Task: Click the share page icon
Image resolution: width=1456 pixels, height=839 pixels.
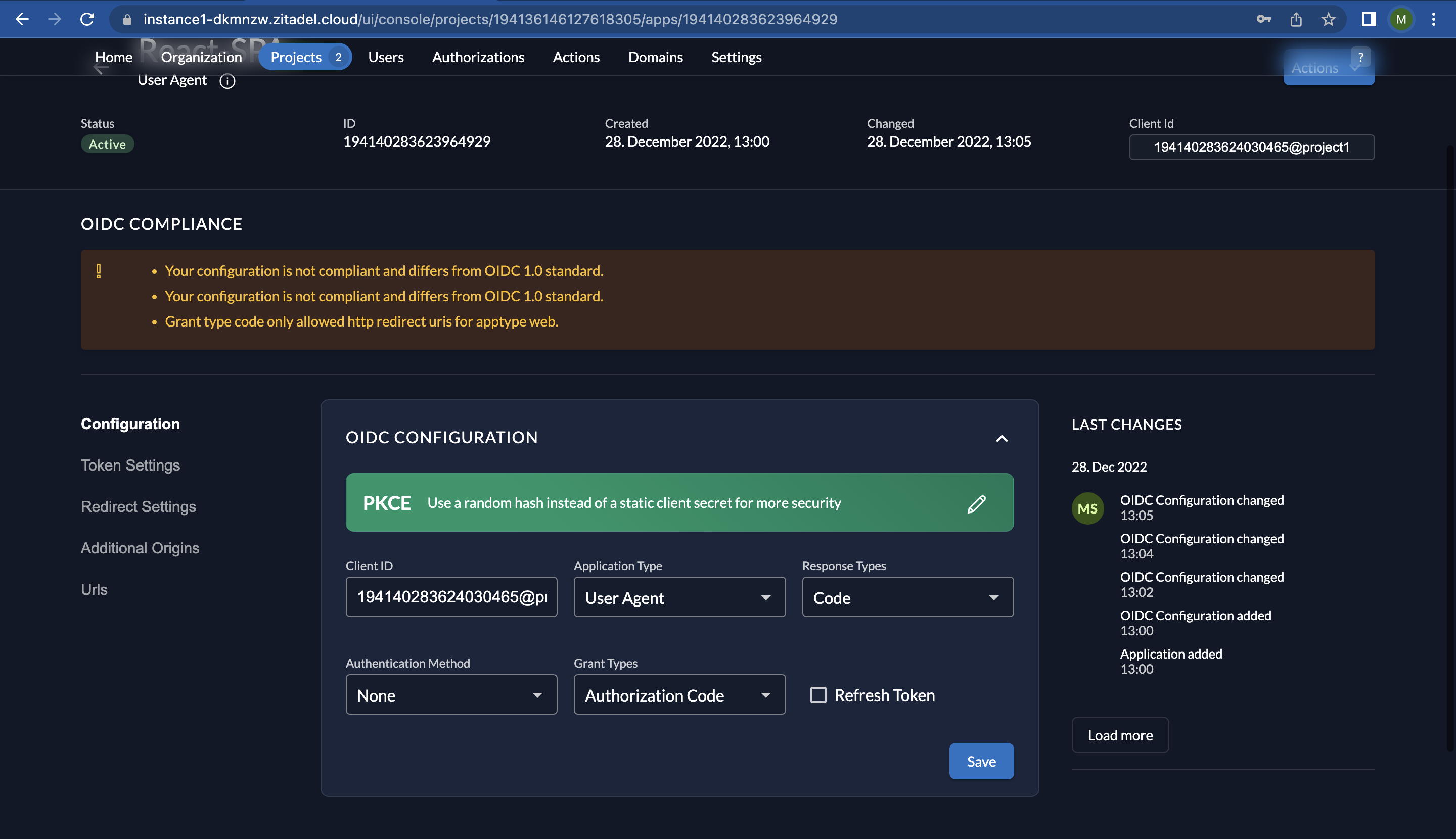Action: (1296, 19)
